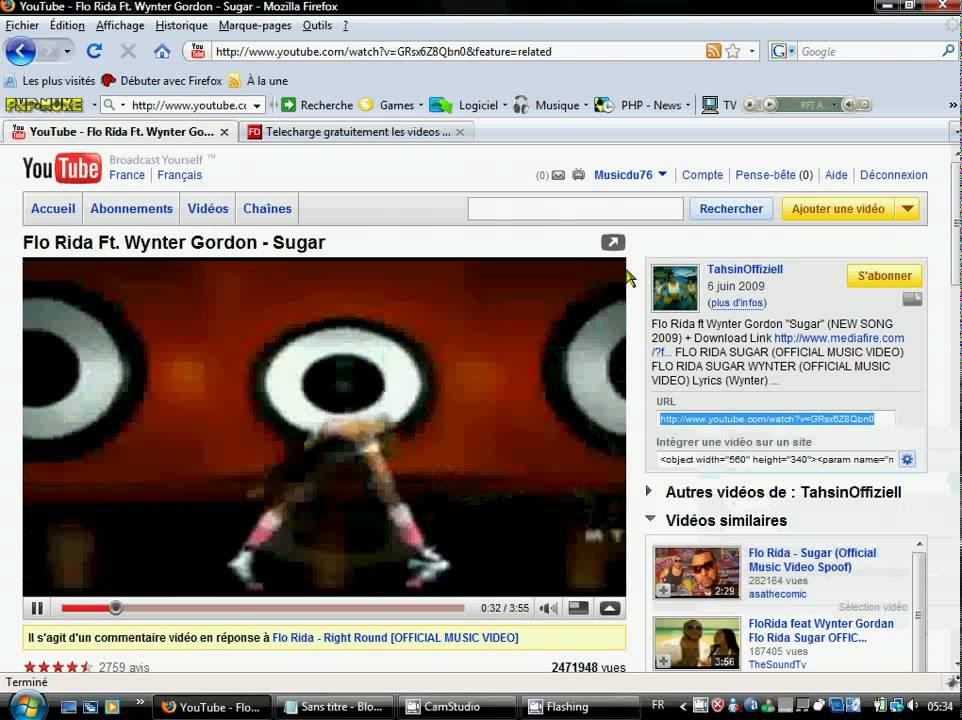962x720 pixels.
Task: Open Flo Rida - Right Round video link
Action: [395, 638]
